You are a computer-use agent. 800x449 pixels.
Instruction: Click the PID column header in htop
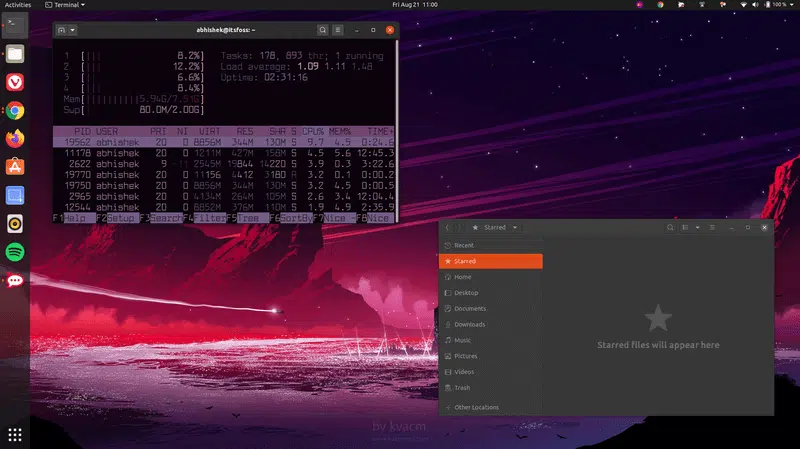click(82, 132)
